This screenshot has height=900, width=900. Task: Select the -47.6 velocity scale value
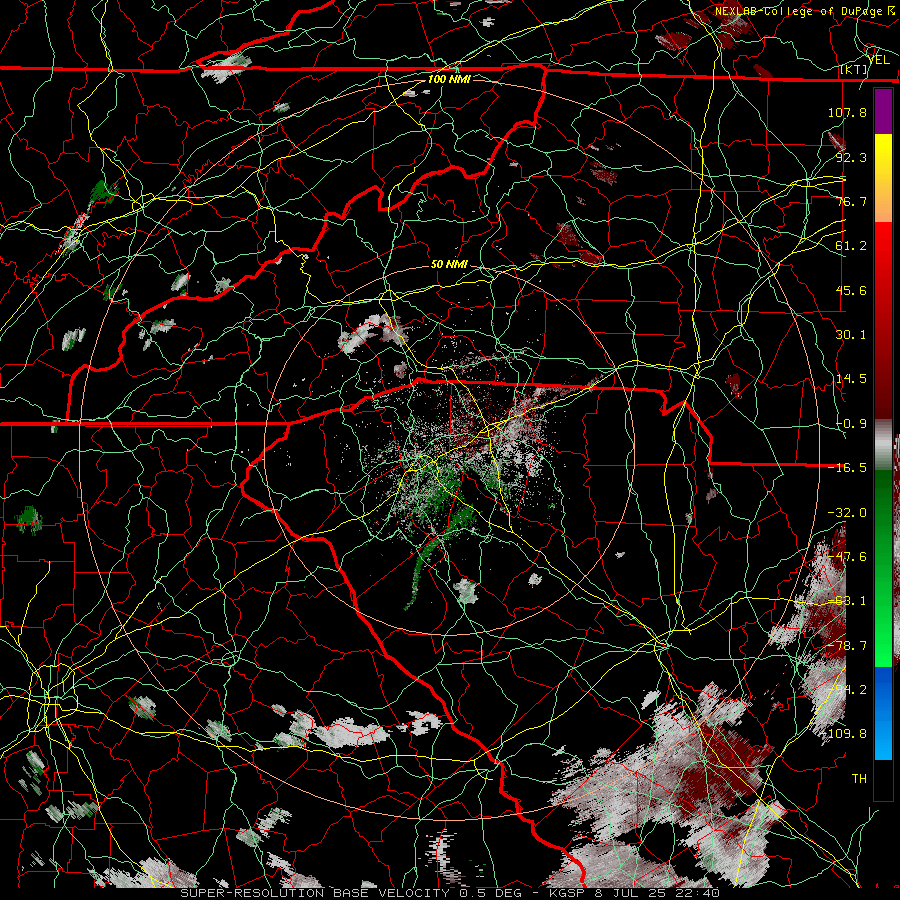(x=847, y=557)
